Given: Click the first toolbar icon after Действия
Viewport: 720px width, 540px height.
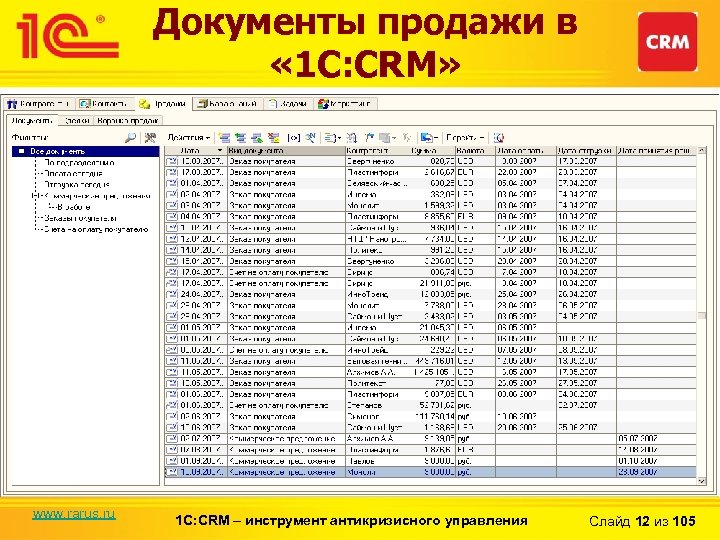Looking at the screenshot, I should [225, 137].
